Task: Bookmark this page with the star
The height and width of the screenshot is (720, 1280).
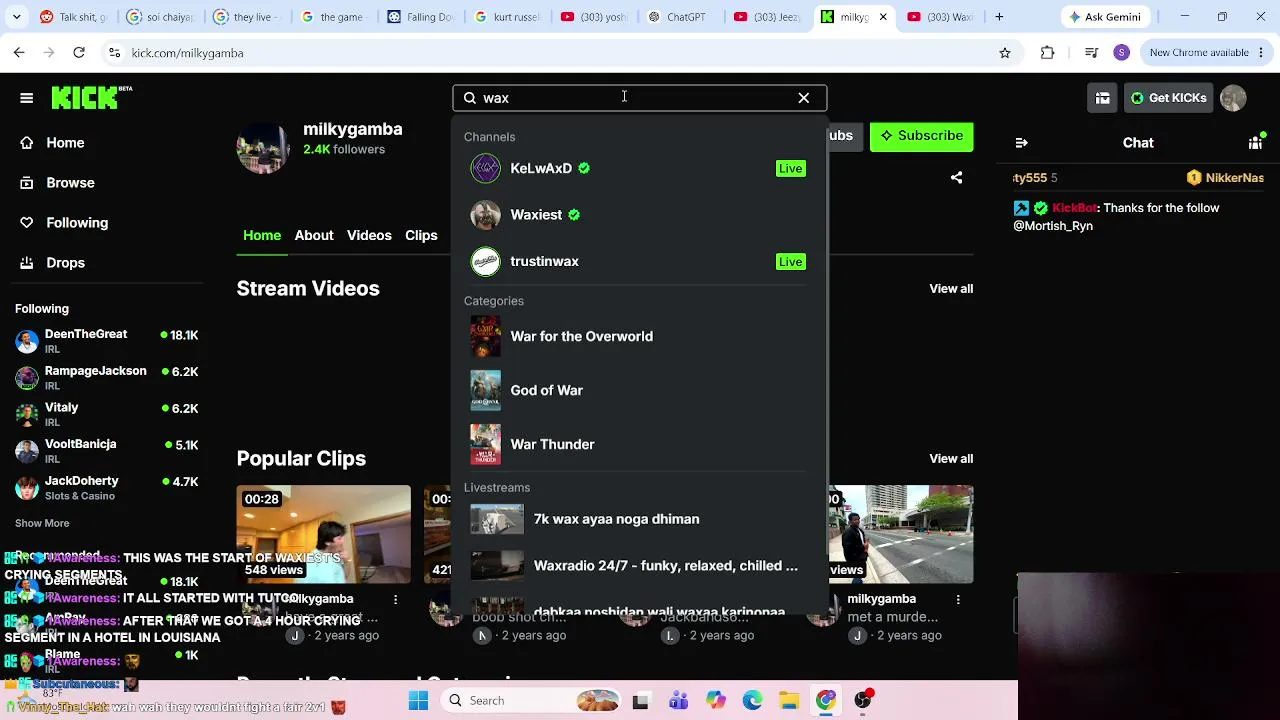Action: click(x=1005, y=53)
